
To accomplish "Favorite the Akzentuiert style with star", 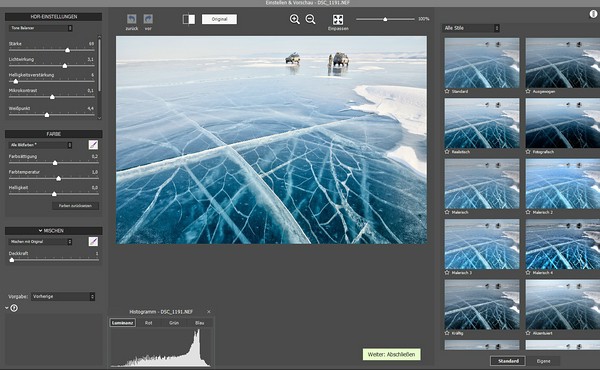I will (x=528, y=333).
